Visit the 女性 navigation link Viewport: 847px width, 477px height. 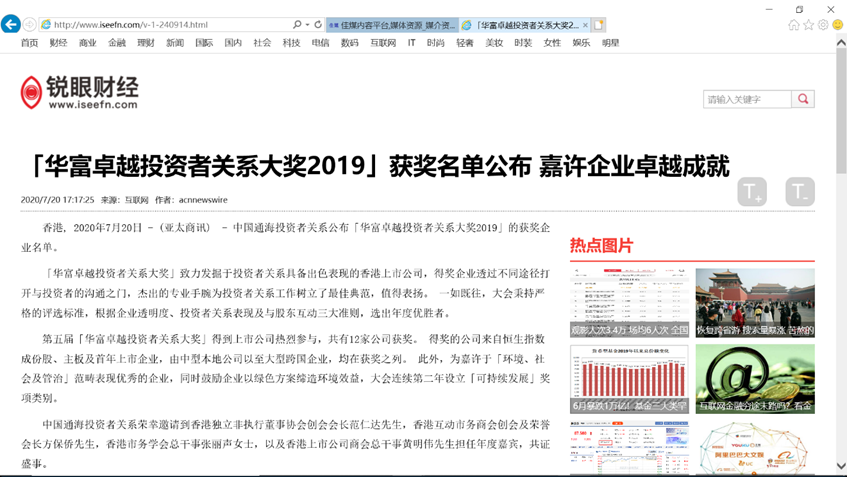click(x=552, y=43)
